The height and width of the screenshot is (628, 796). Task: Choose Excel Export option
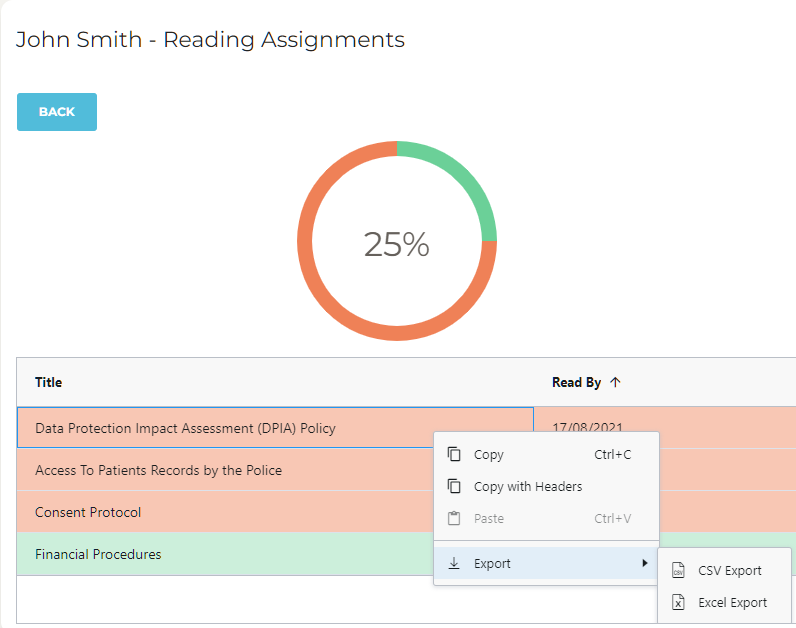pyautogui.click(x=732, y=603)
